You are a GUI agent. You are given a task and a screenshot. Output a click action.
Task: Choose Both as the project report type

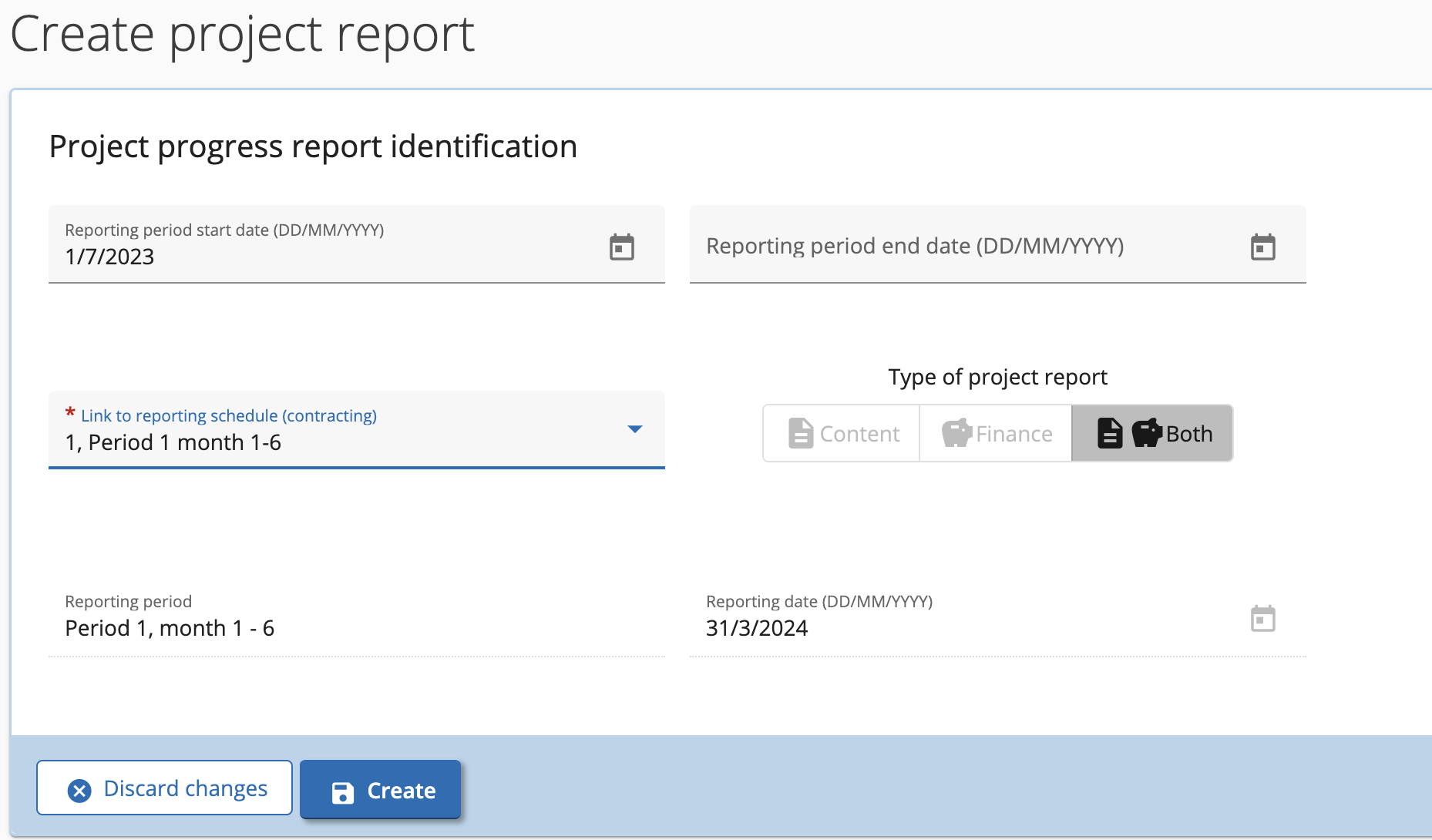[1152, 434]
